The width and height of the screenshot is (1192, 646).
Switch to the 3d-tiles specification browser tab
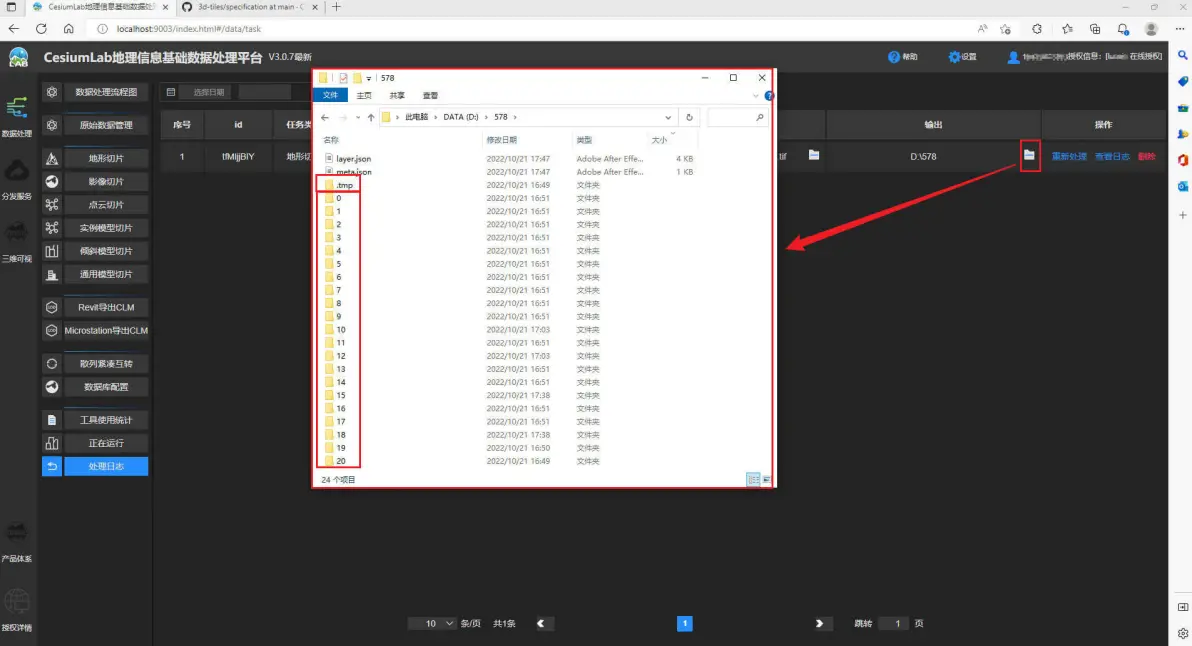[250, 7]
